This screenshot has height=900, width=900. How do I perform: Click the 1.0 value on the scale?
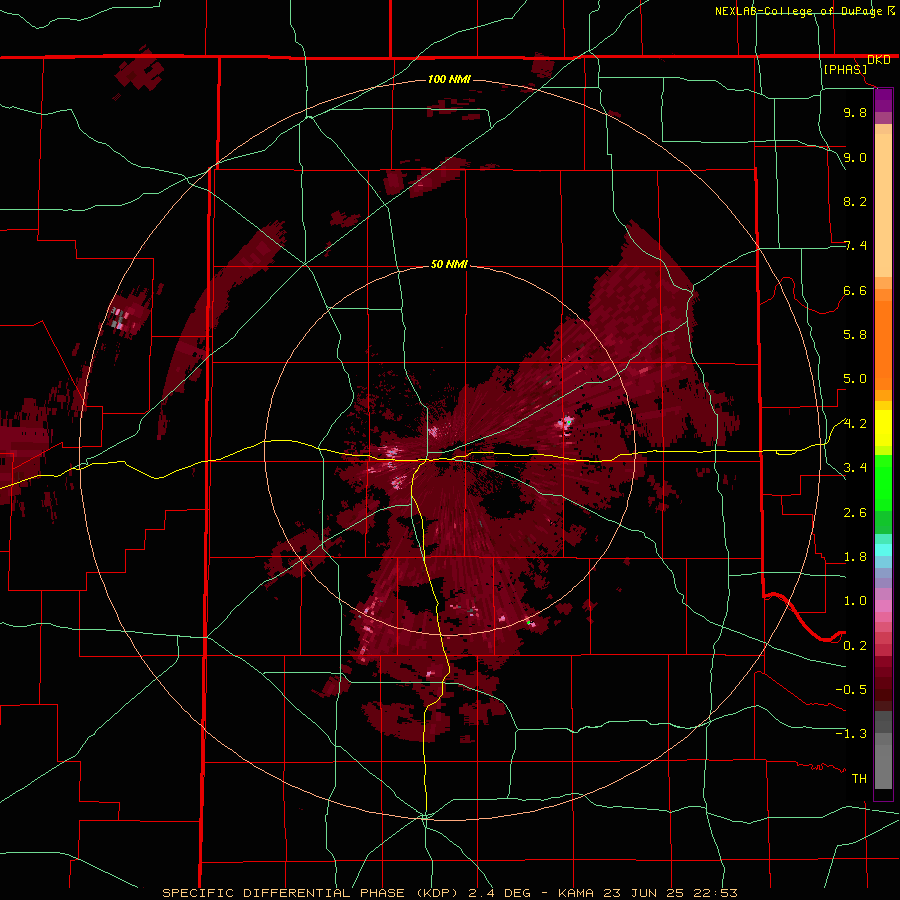coord(855,601)
